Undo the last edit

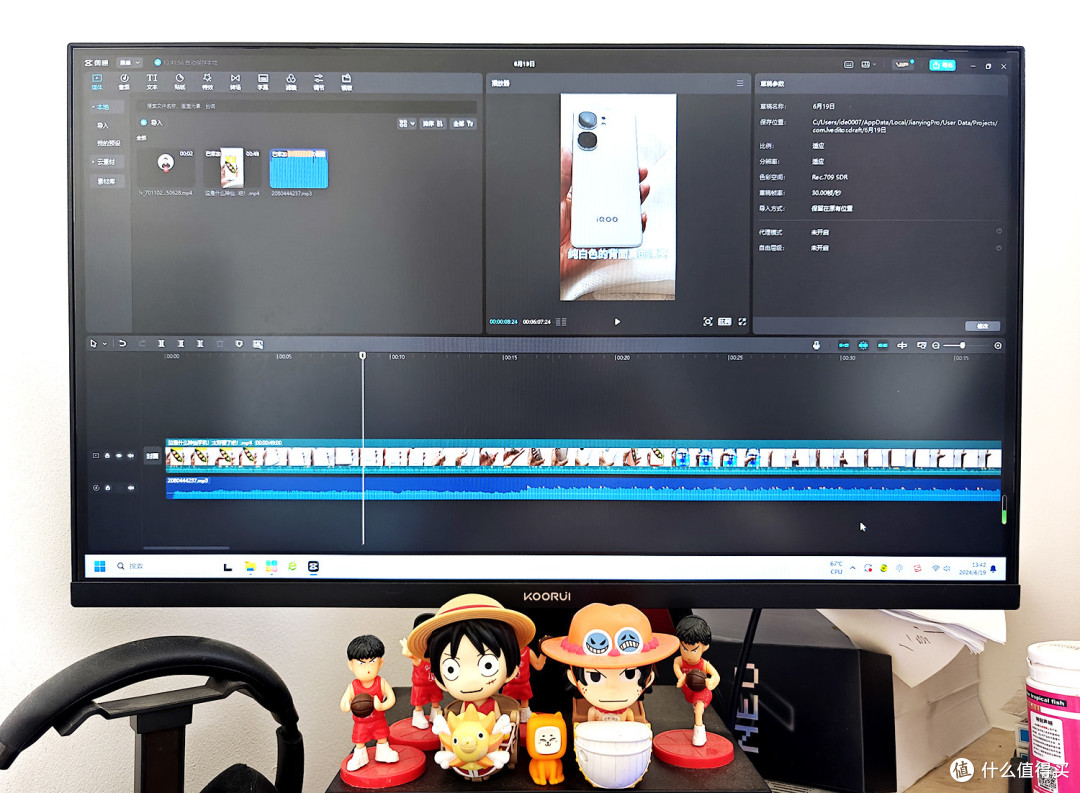123,343
